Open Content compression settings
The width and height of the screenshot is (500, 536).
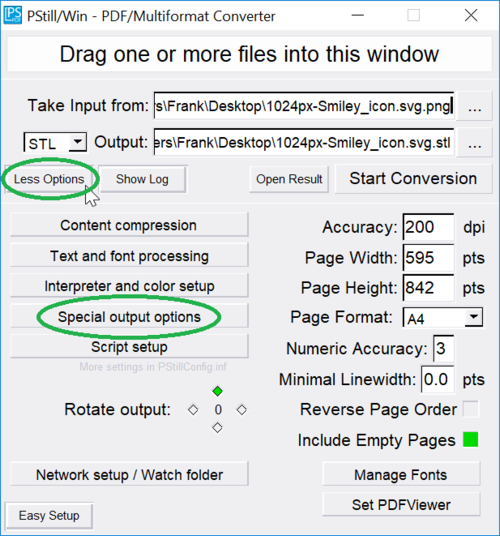pos(129,225)
